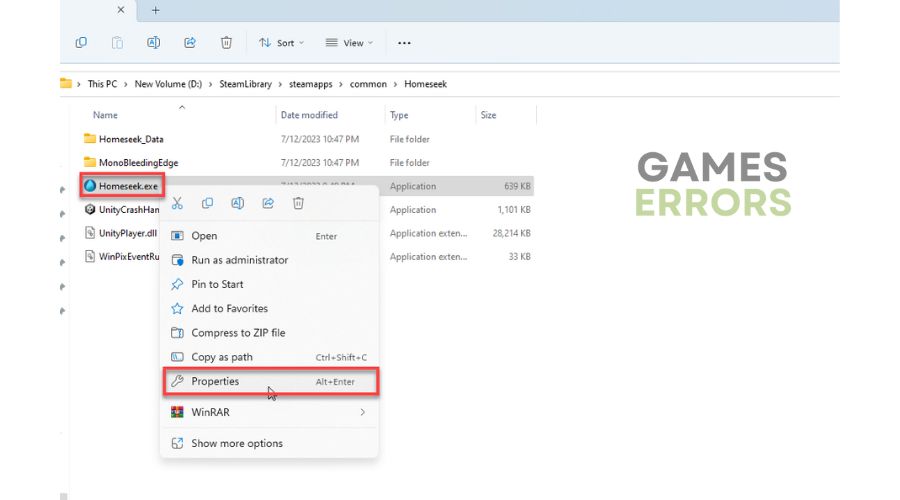Select the UnityCrashHandler file row
The width and height of the screenshot is (900, 500).
pyautogui.click(x=129, y=210)
